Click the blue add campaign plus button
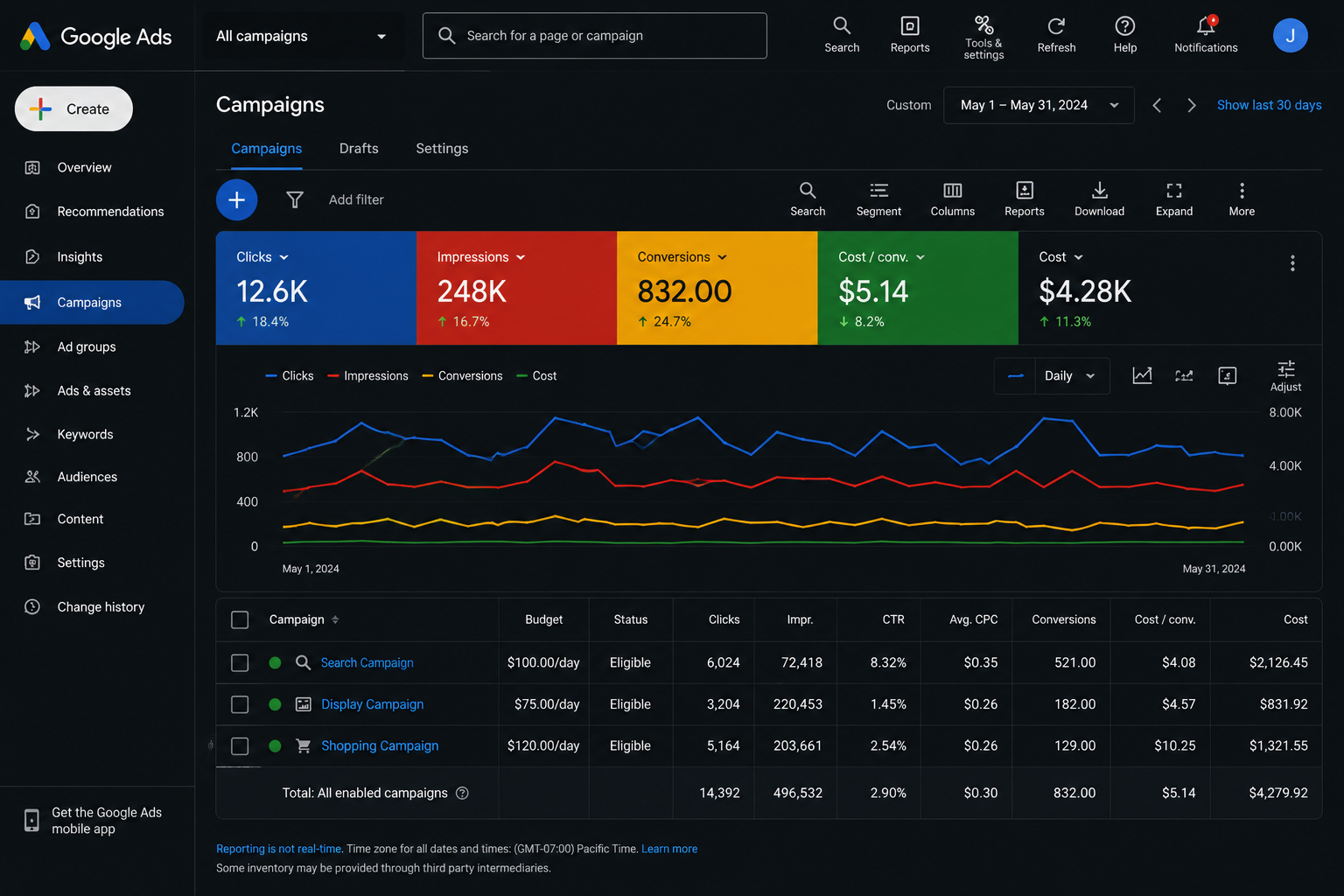1344x896 pixels. [236, 199]
